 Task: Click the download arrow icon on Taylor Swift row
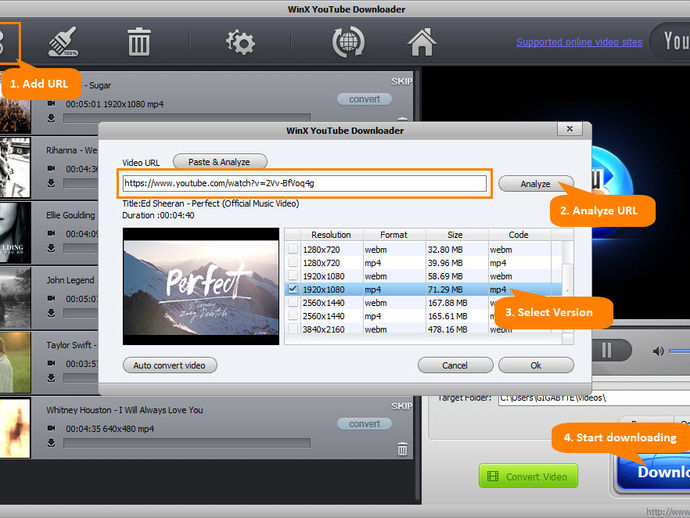tap(51, 378)
